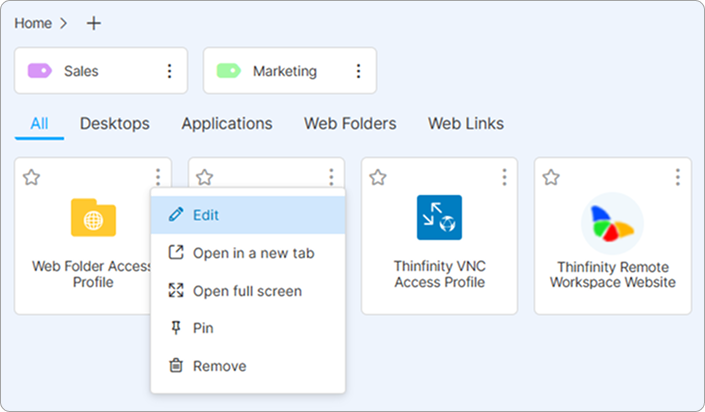Choose Open full screen
This screenshot has width=705, height=412.
point(248,291)
